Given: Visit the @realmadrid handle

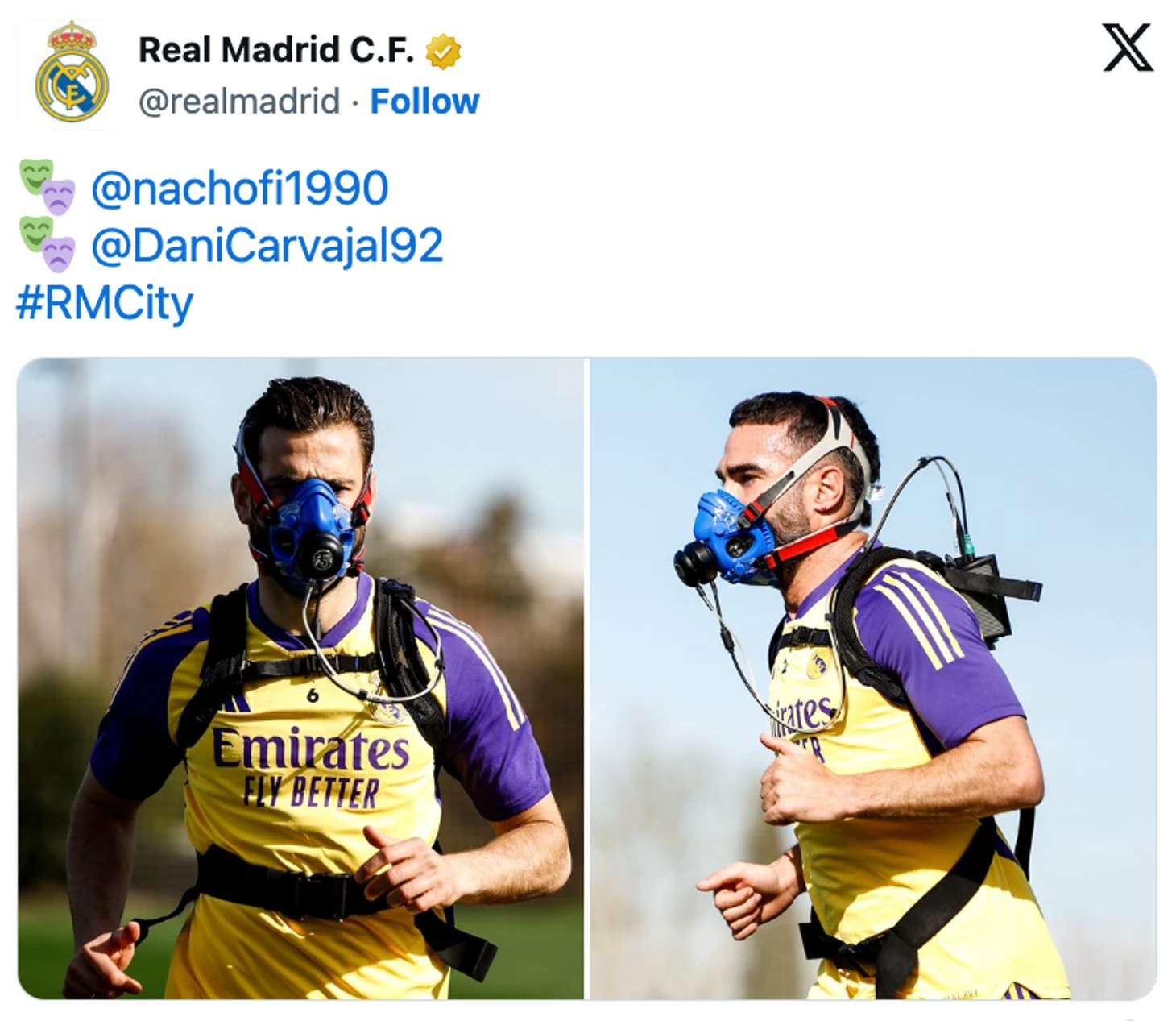Looking at the screenshot, I should (239, 102).
